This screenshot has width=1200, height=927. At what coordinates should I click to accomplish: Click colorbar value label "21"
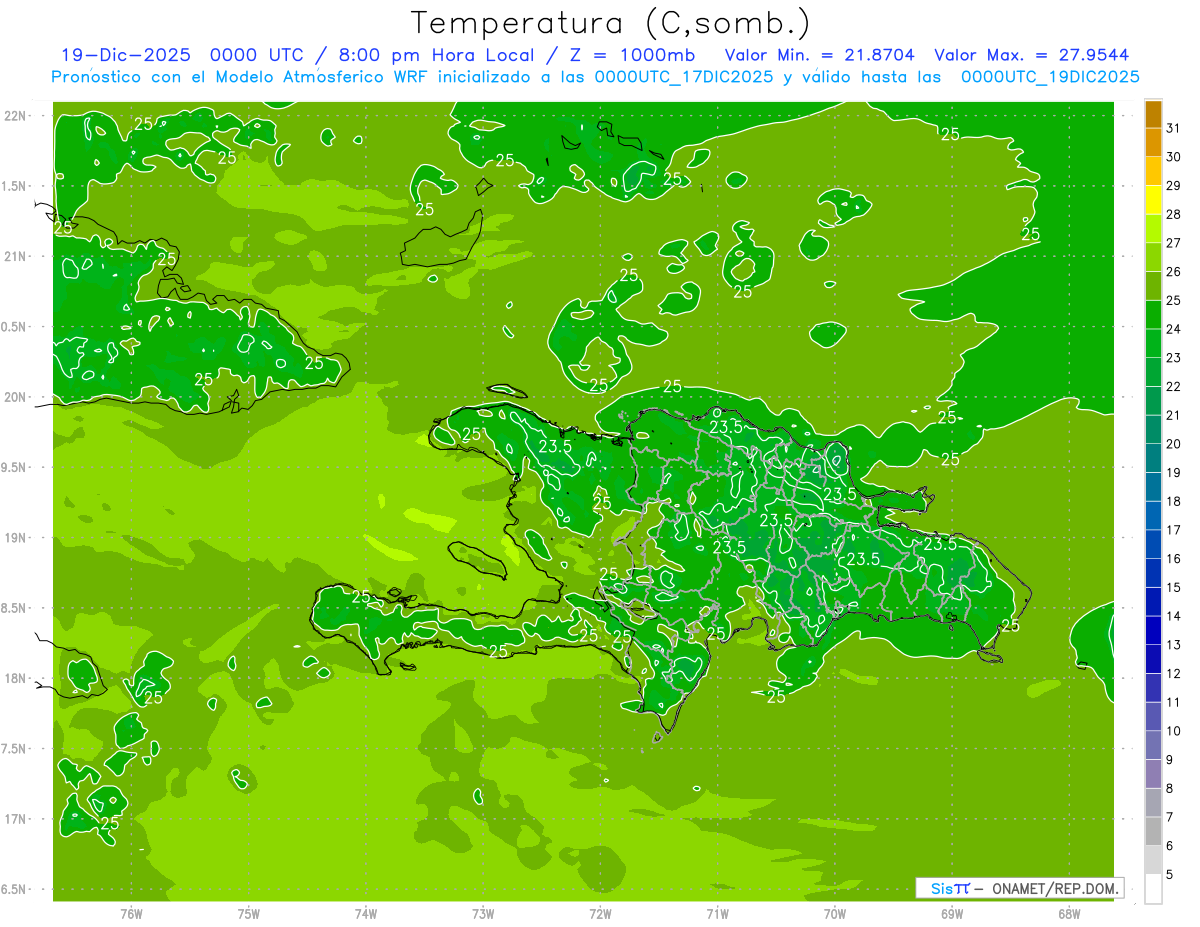(1173, 415)
